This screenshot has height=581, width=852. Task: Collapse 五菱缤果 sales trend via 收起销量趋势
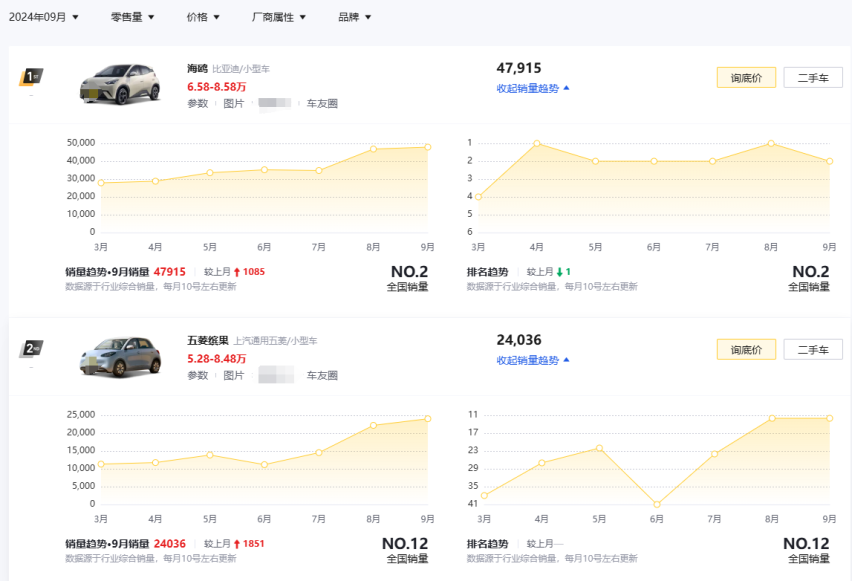click(532, 360)
